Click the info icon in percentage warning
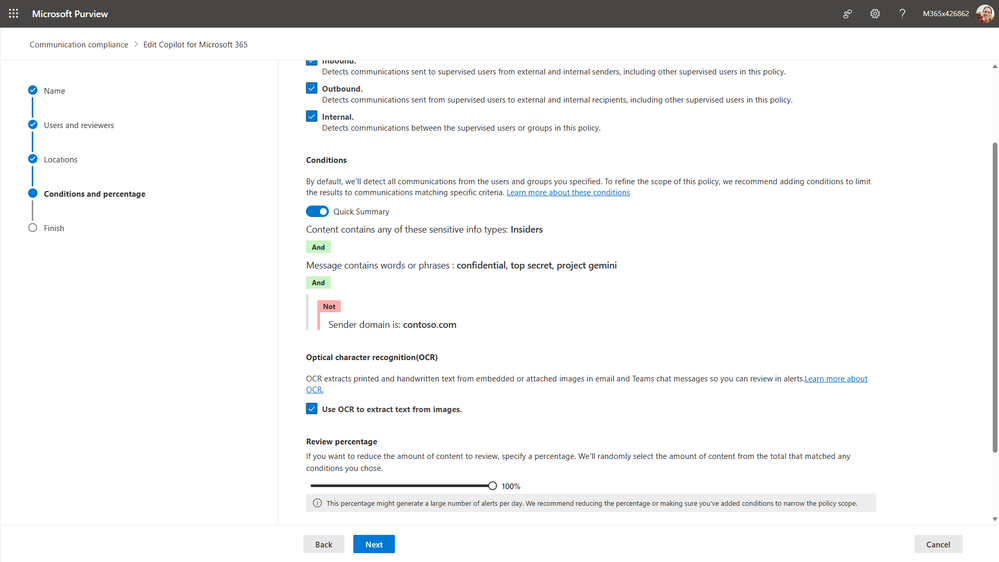The height and width of the screenshot is (562, 999). (x=317, y=503)
